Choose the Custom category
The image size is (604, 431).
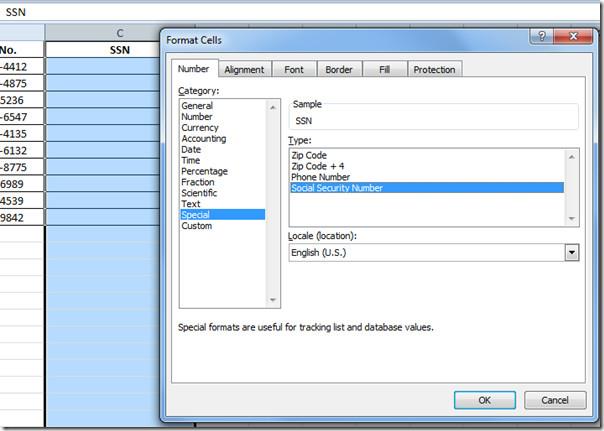196,226
